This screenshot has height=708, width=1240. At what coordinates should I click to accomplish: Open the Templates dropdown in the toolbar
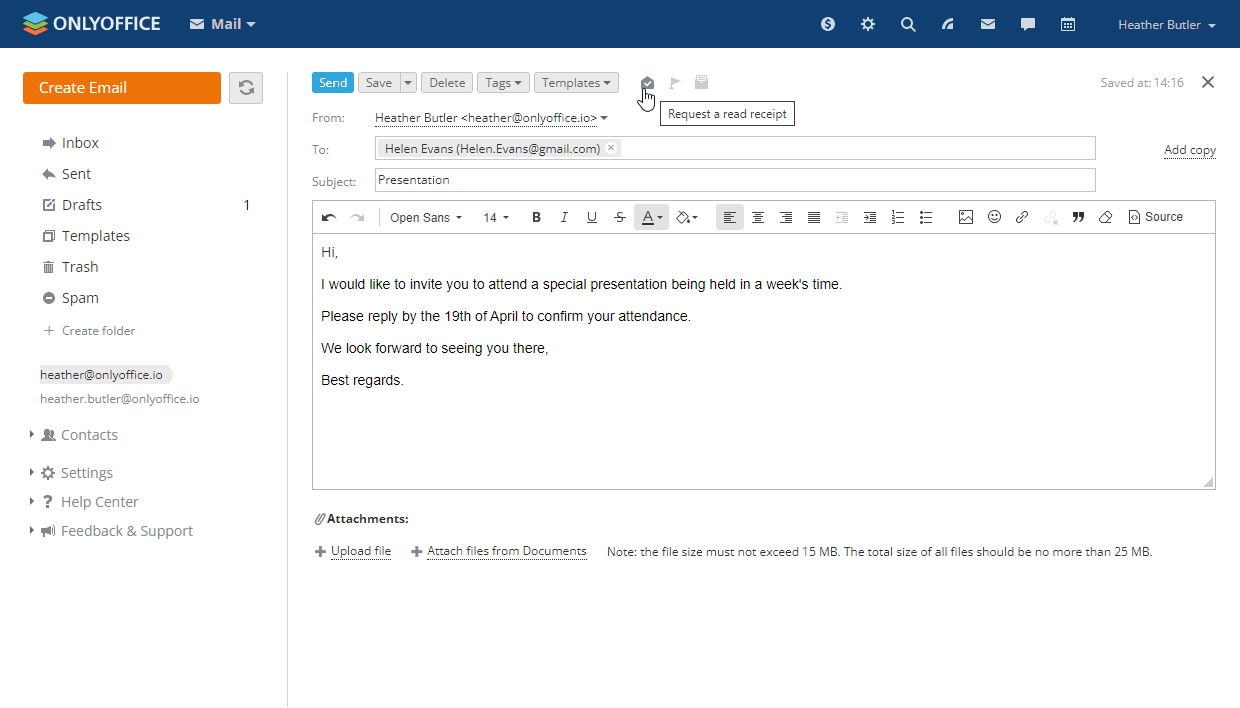[577, 83]
